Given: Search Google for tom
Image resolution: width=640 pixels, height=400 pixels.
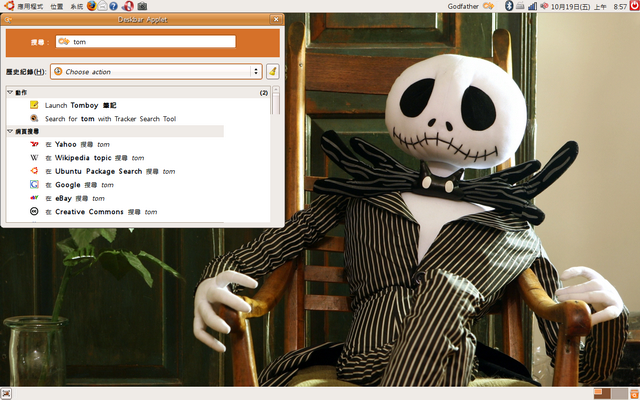Looking at the screenshot, I should tap(79, 185).
